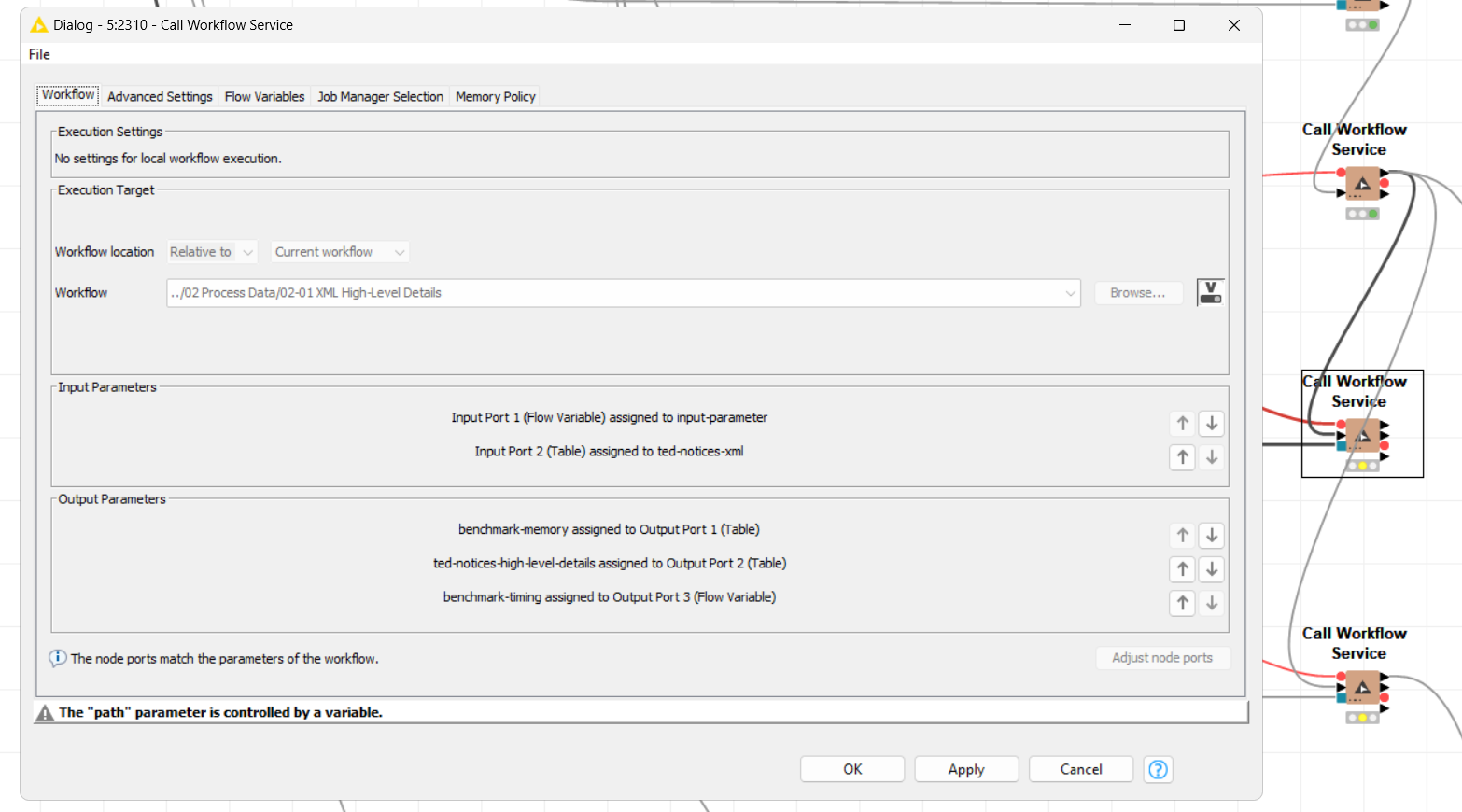
Task: Expand the Current workflow dropdown
Action: [340, 252]
